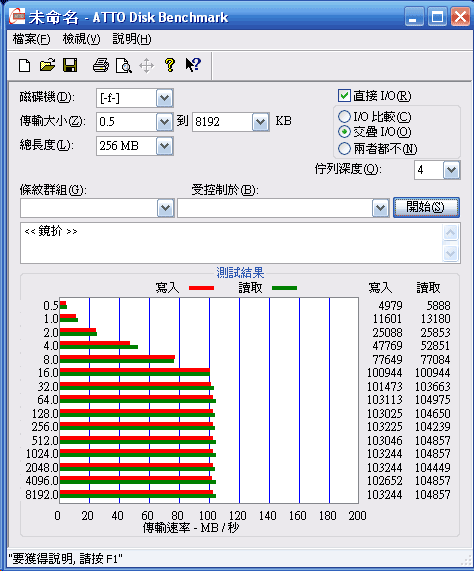
Task: Click the window resize grip in status bar
Action: 466,560
